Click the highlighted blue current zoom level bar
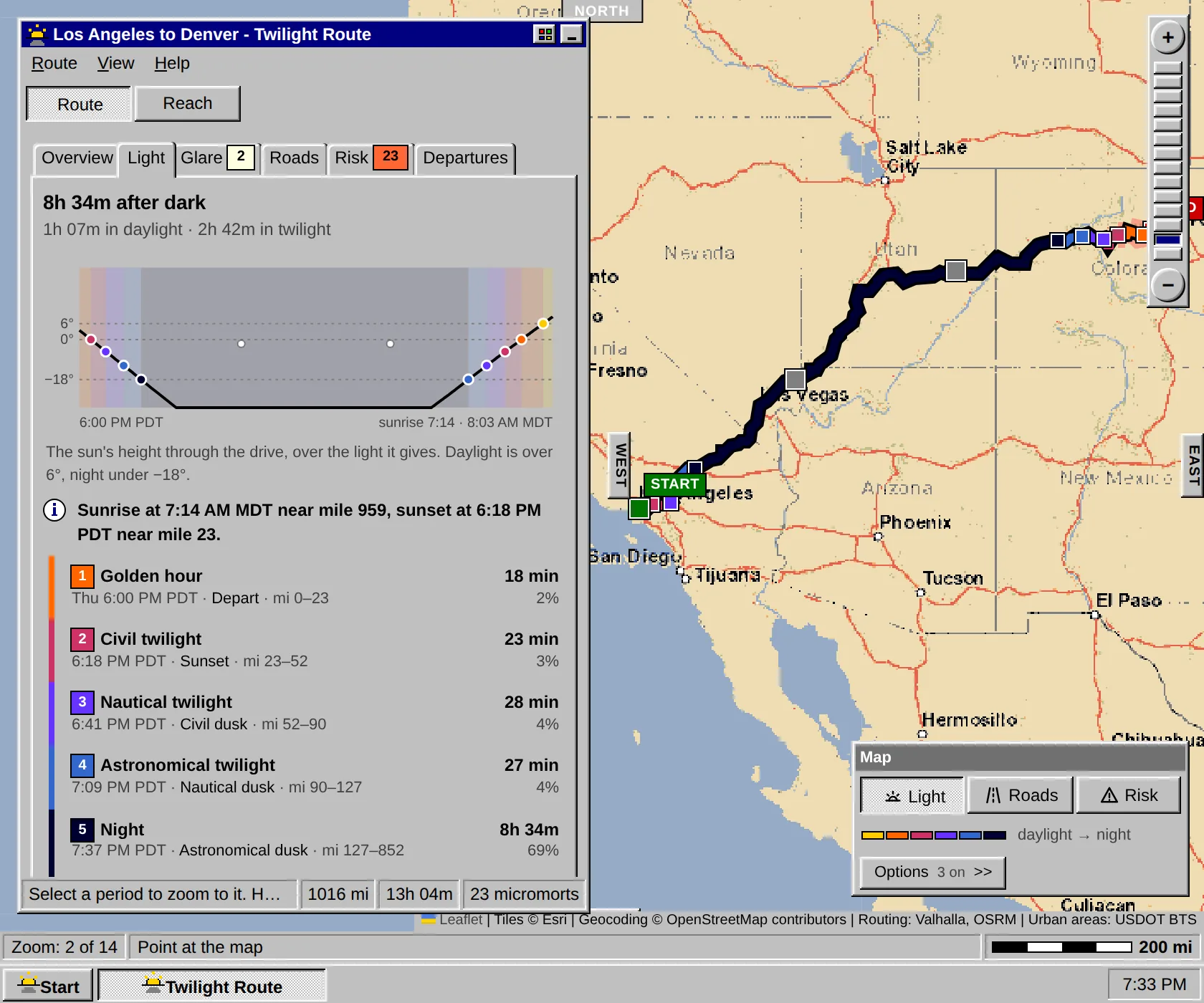Image resolution: width=1204 pixels, height=1003 pixels. coord(1167,239)
